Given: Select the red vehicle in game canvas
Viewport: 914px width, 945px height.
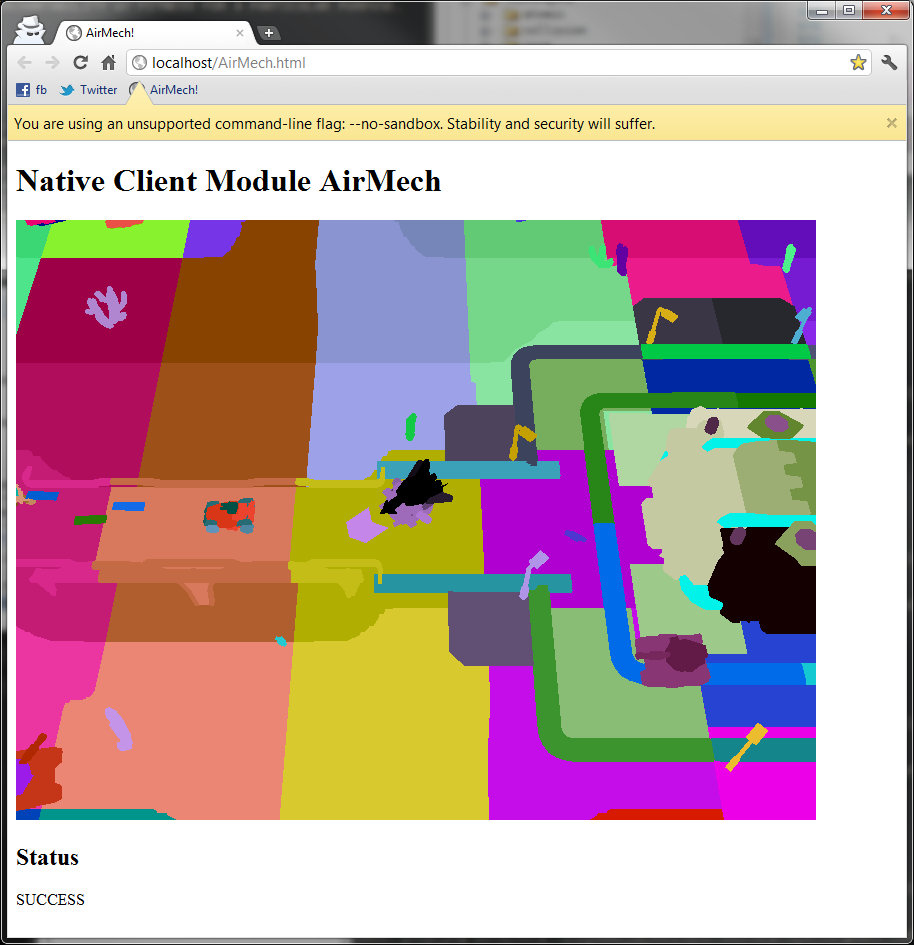Looking at the screenshot, I should 228,515.
